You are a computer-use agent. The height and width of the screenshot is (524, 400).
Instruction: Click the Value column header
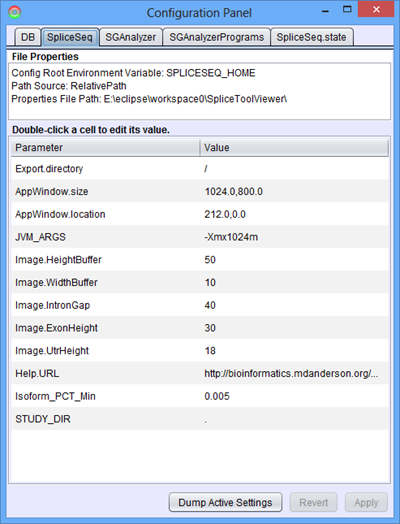click(x=294, y=148)
